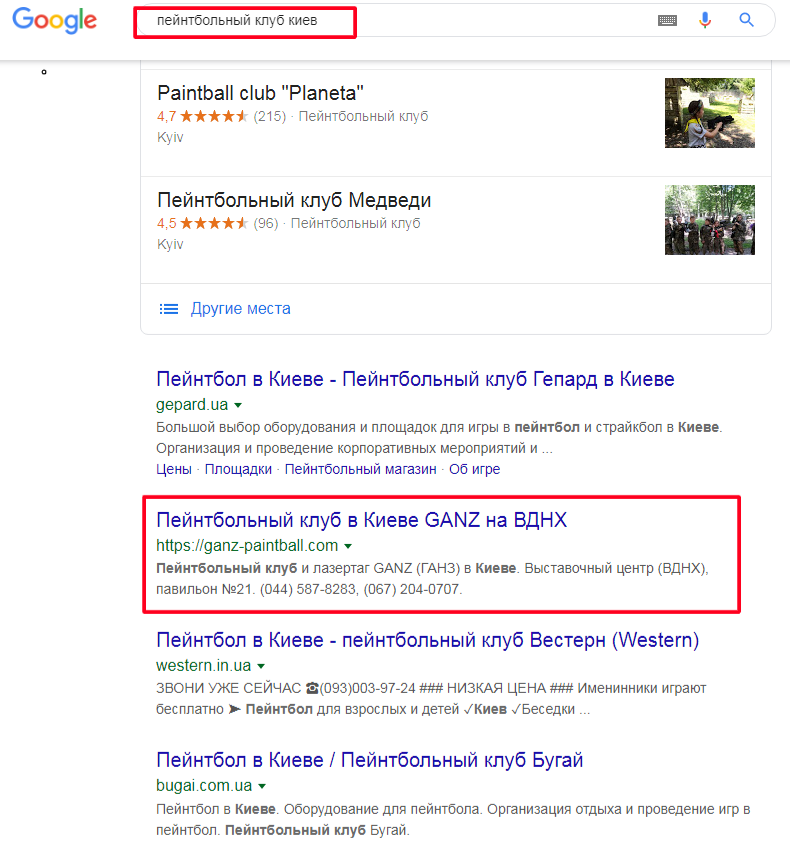Open the Цены sitelink

point(174,469)
